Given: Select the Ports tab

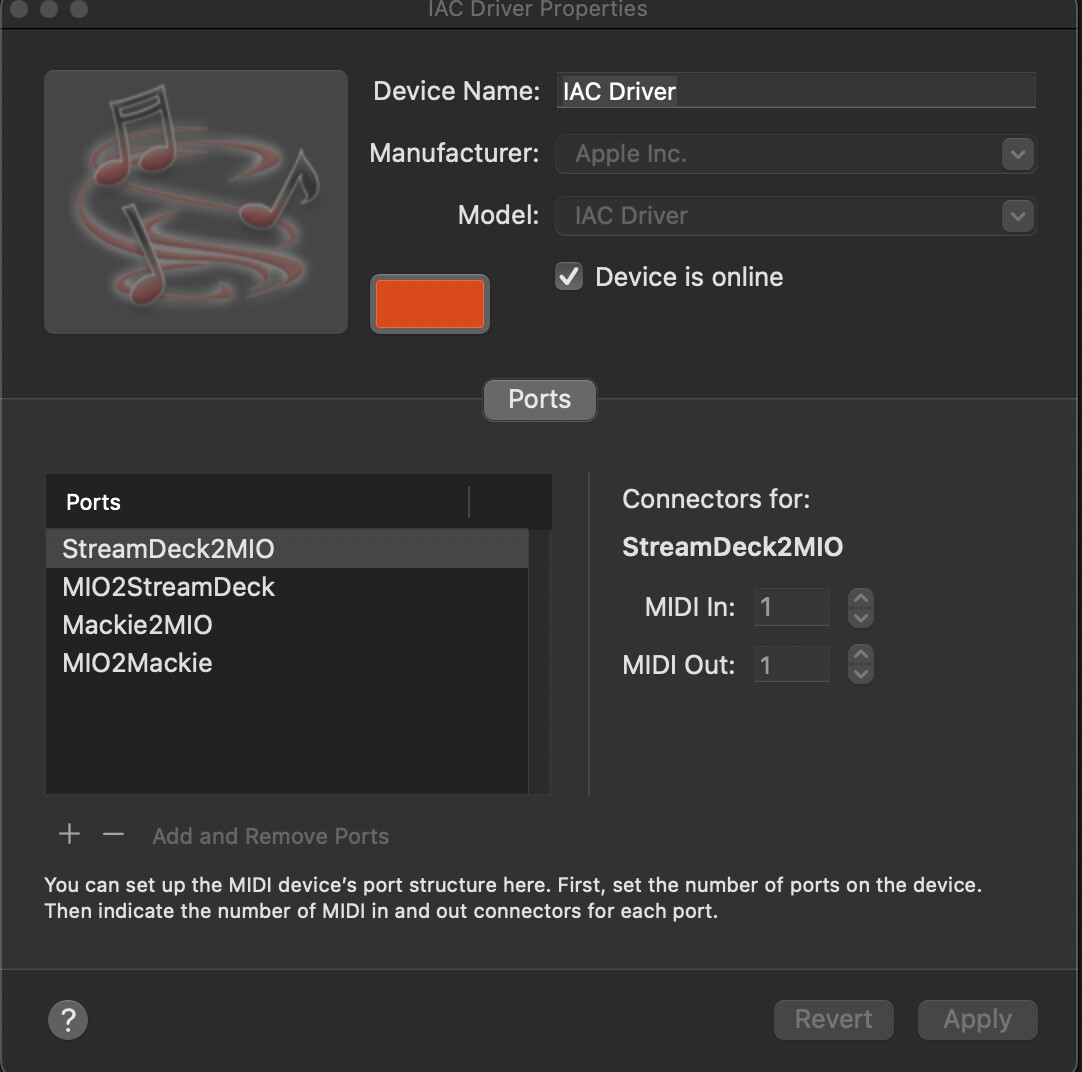Looking at the screenshot, I should [x=539, y=399].
